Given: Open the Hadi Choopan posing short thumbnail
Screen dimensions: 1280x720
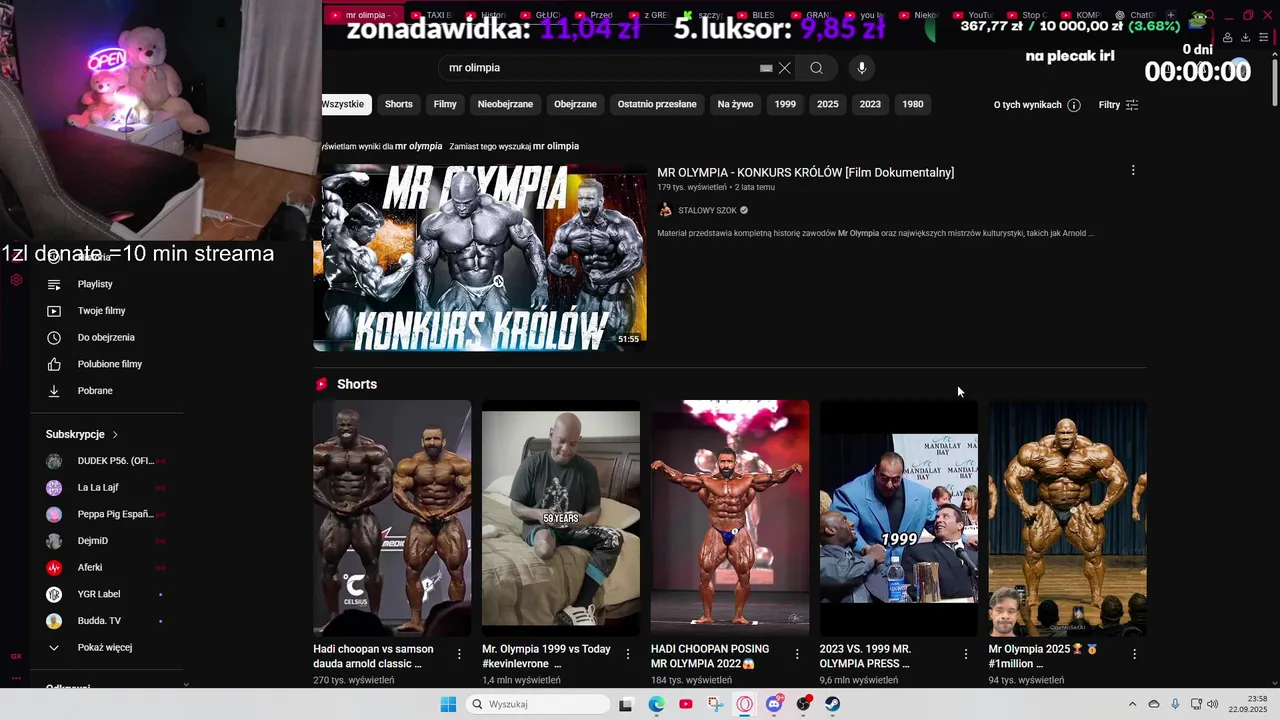Looking at the screenshot, I should pos(730,518).
